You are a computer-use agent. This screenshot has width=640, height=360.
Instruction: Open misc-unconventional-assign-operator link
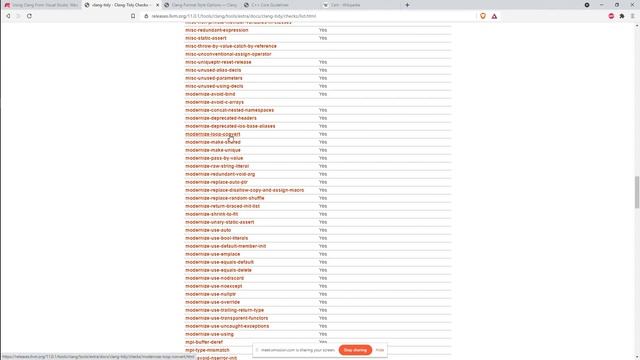228,54
